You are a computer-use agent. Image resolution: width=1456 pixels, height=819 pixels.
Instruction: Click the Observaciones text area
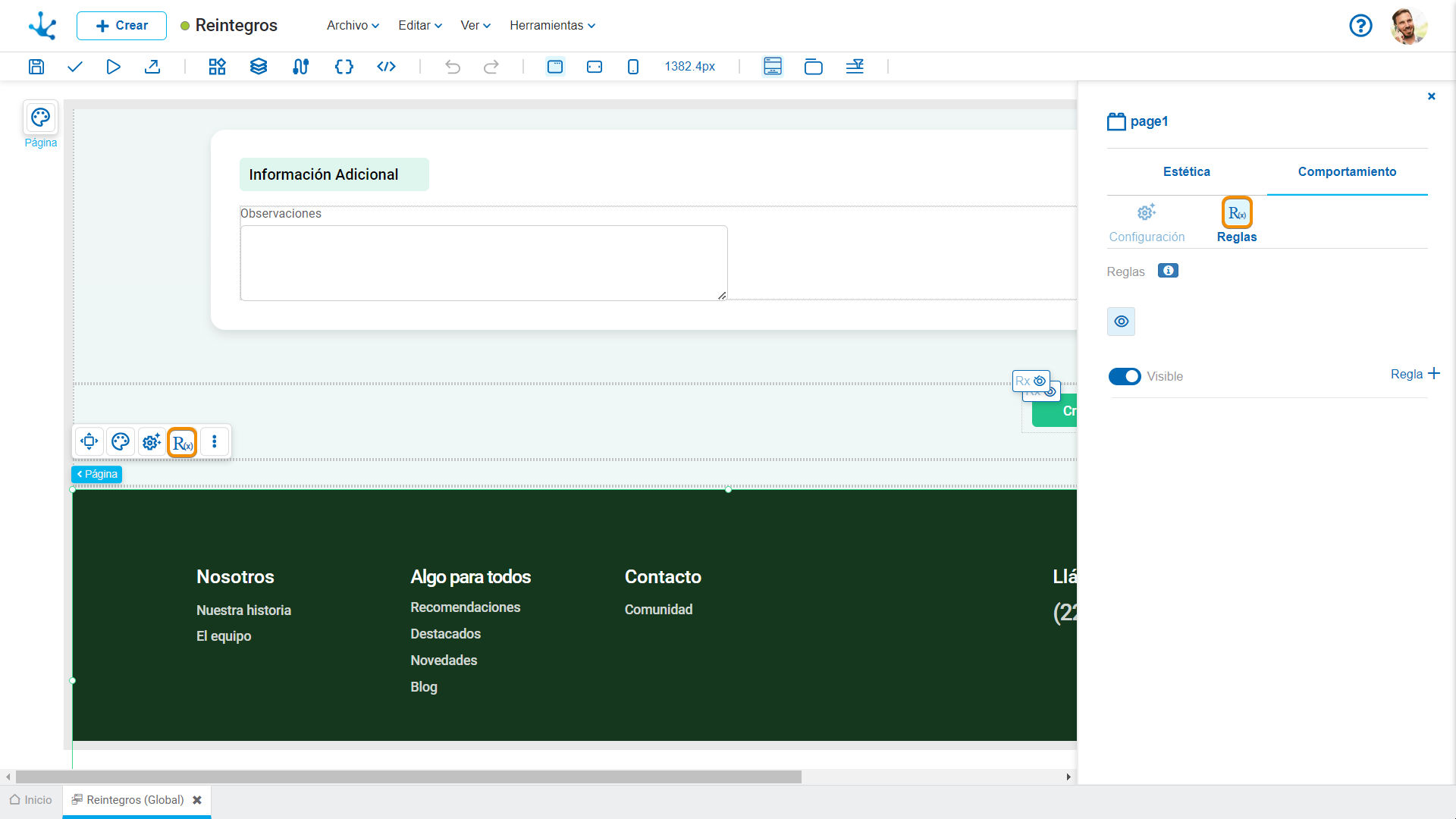(x=484, y=263)
